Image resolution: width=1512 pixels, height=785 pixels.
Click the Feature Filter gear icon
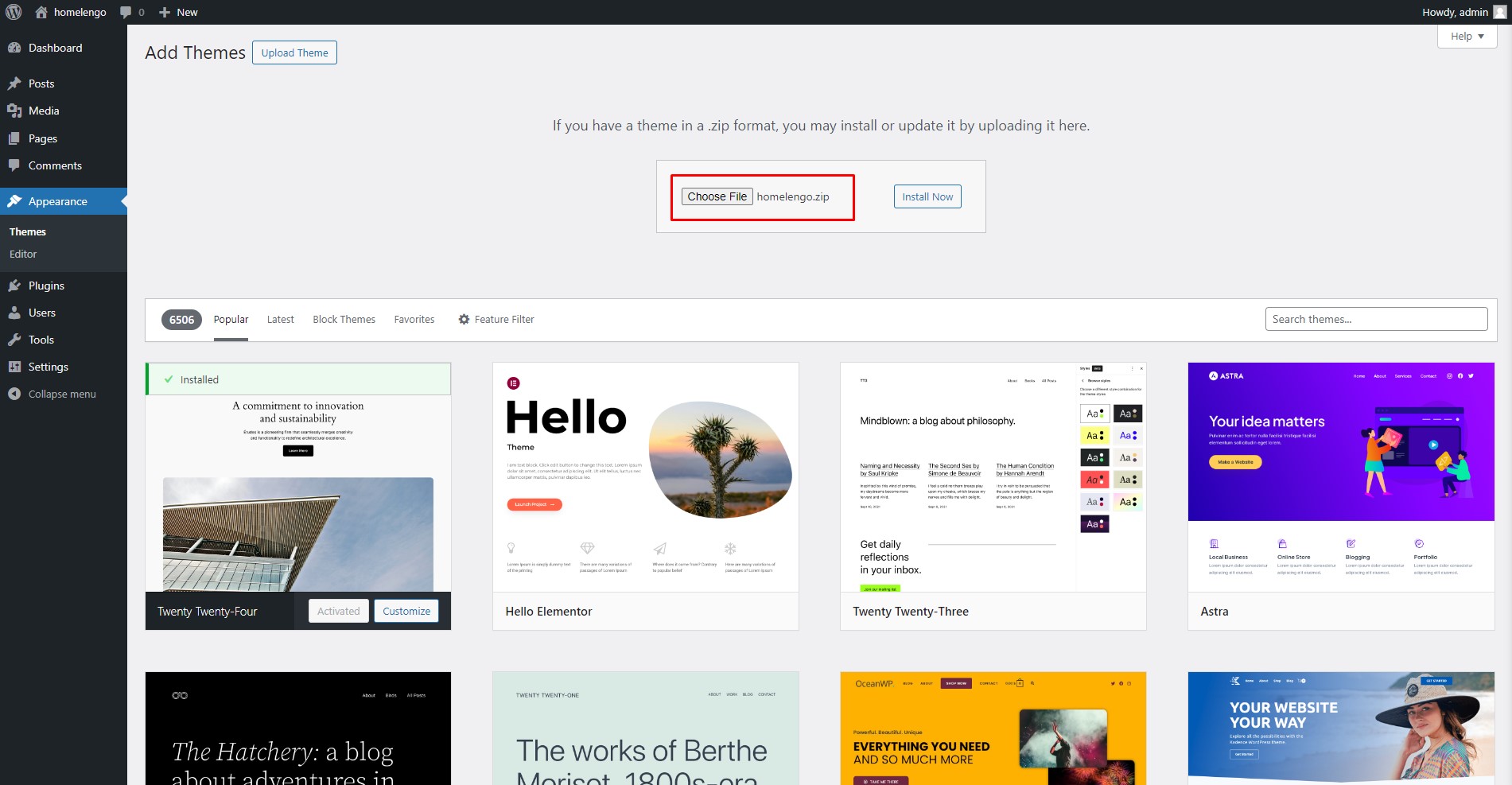[464, 319]
